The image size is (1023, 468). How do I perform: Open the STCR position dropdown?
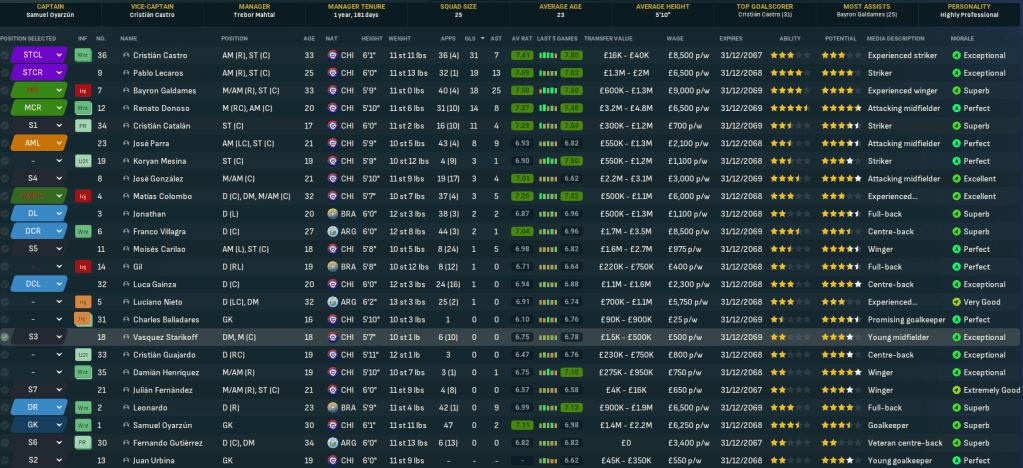click(60, 73)
